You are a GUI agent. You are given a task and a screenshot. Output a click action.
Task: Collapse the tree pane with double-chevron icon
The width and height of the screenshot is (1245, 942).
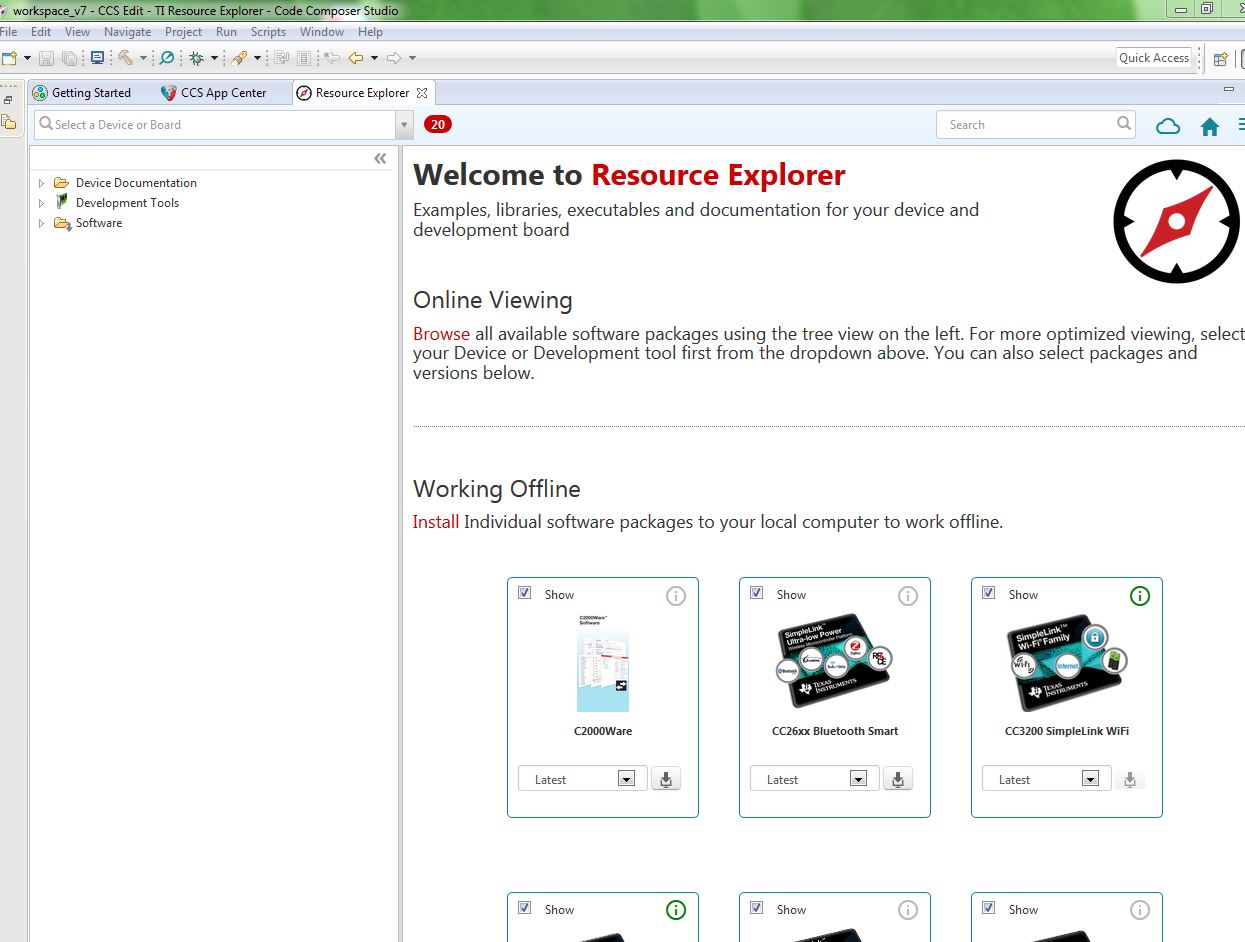(x=380, y=158)
